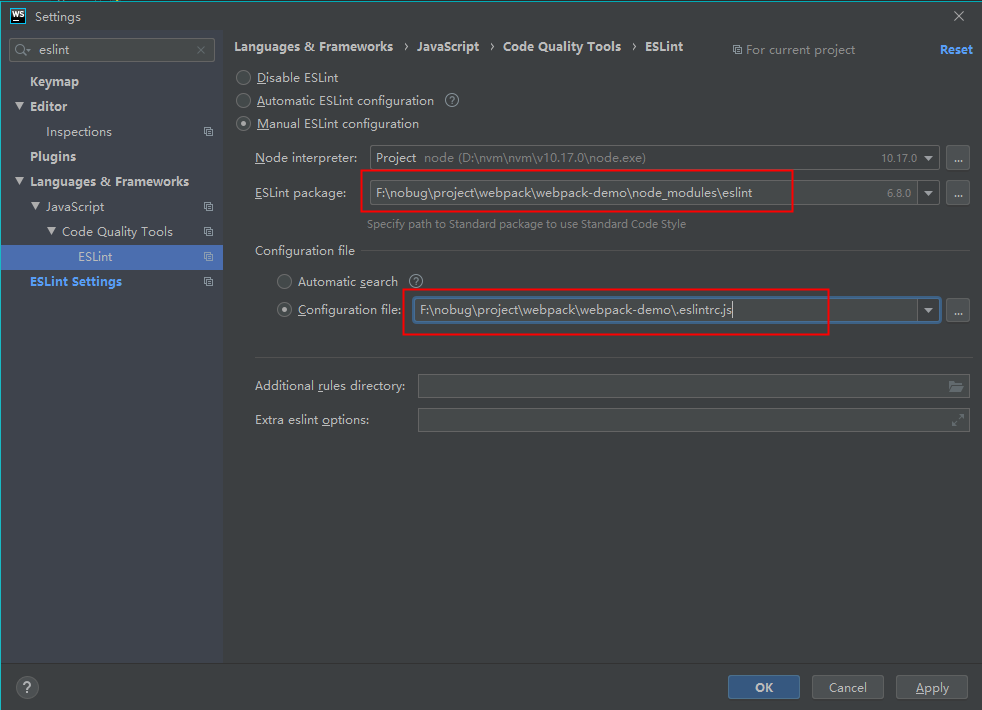Open help for Automatic search option
The image size is (982, 710).
point(416,281)
